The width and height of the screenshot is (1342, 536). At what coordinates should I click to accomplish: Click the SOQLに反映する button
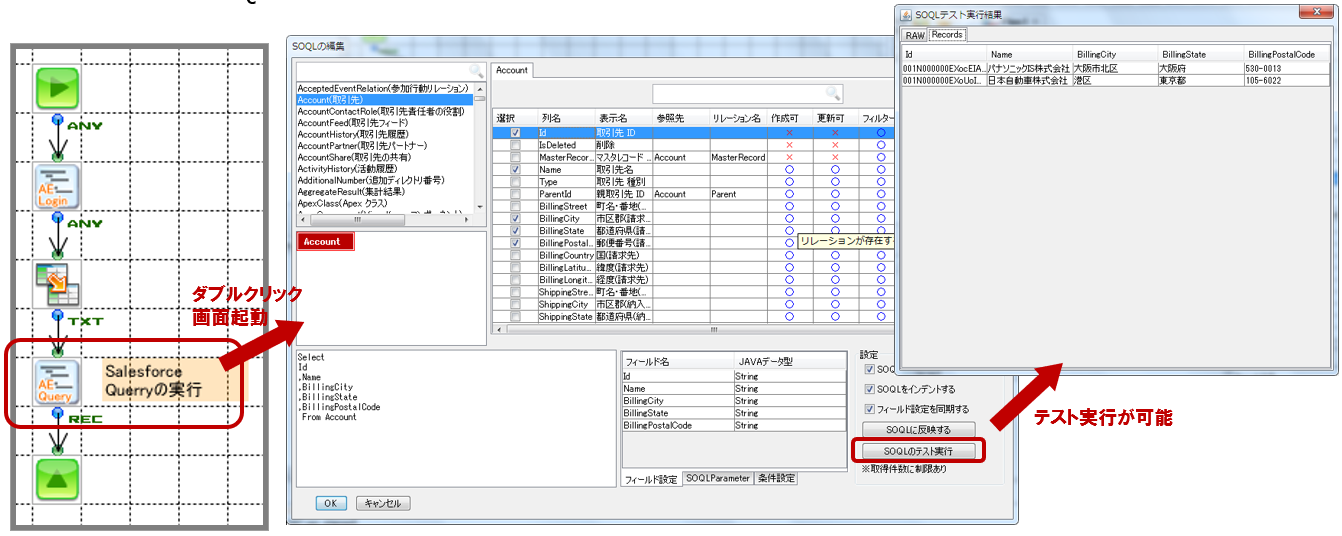[x=918, y=430]
